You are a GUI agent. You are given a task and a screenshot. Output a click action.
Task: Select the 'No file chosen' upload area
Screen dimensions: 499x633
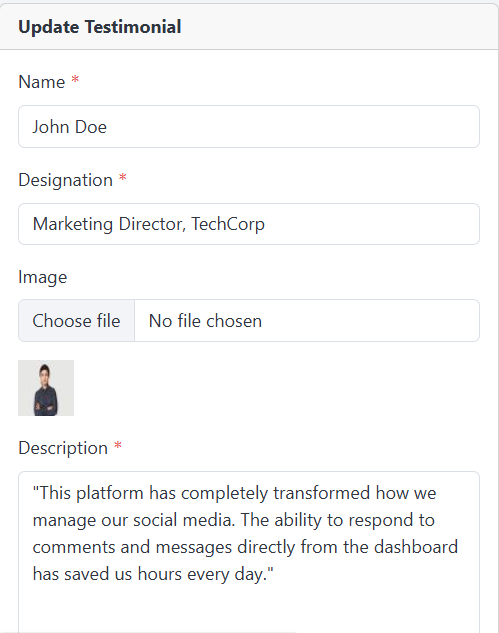tap(307, 321)
